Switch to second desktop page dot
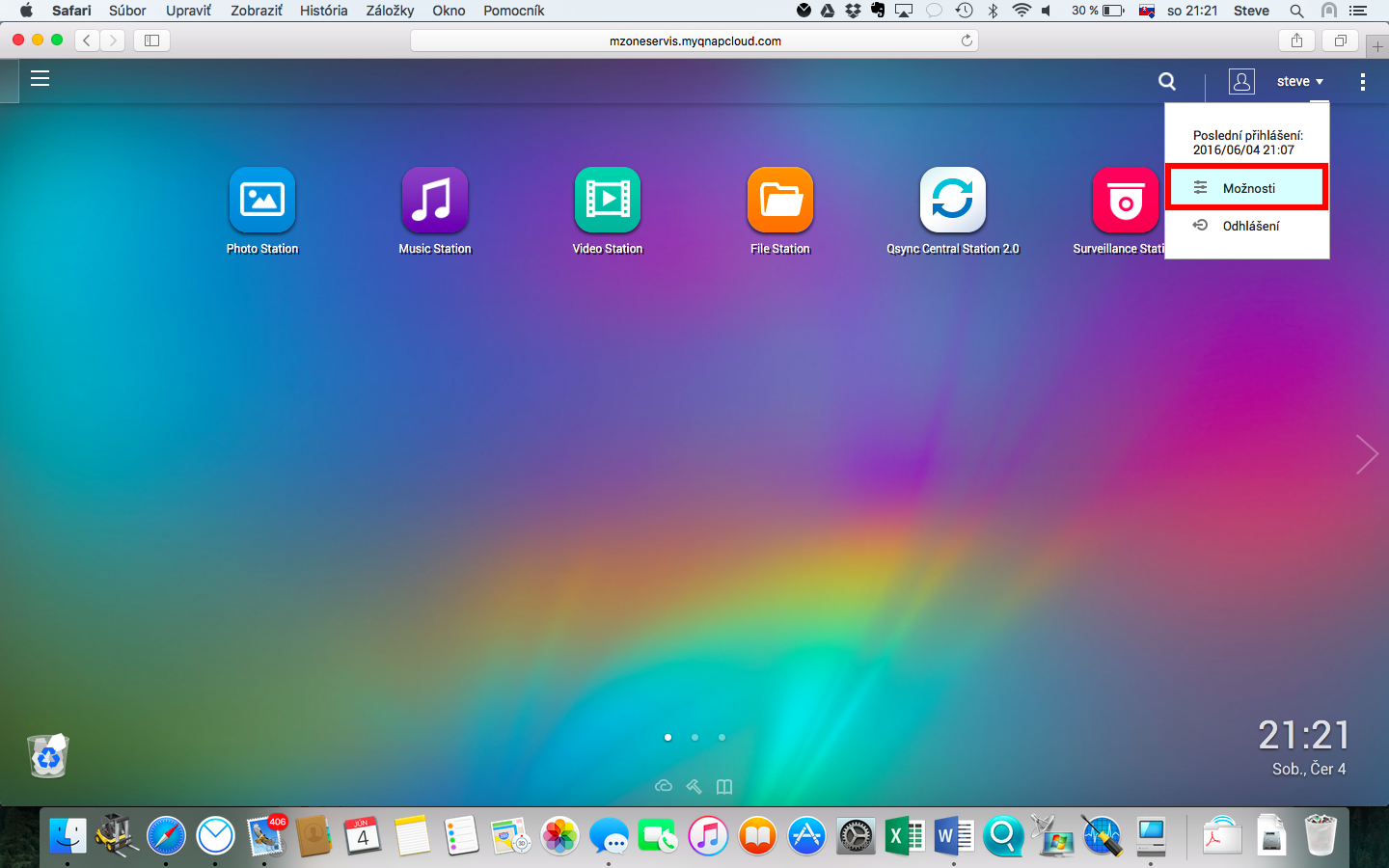The height and width of the screenshot is (868, 1389). point(694,737)
